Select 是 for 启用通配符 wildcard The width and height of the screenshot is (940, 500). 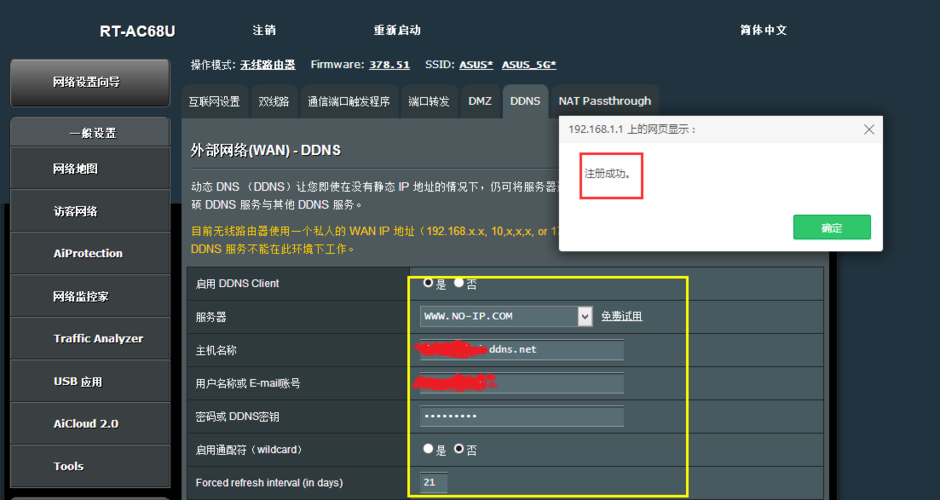coord(428,448)
